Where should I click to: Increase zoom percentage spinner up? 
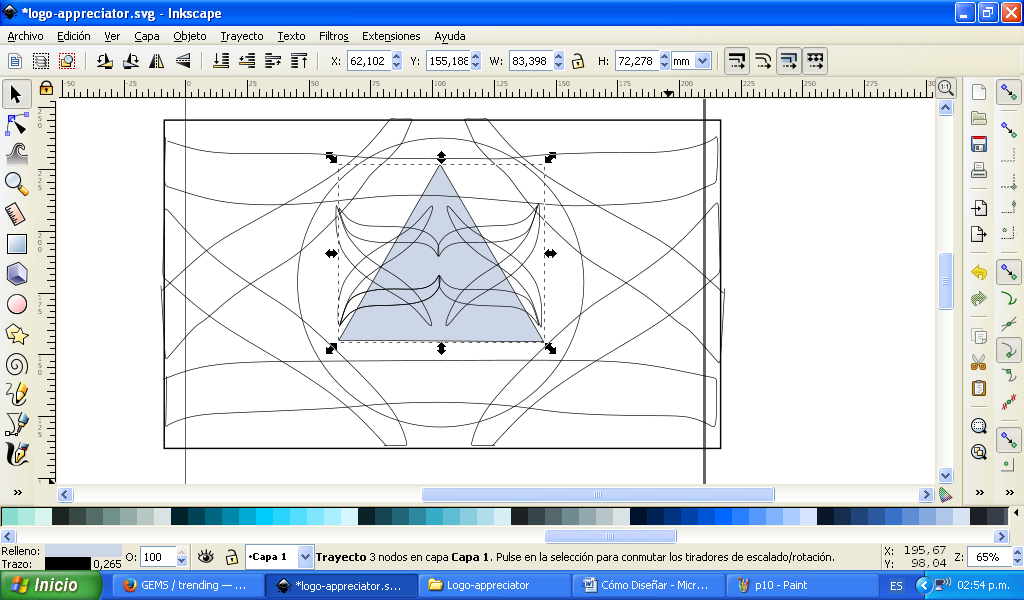pos(1017,552)
